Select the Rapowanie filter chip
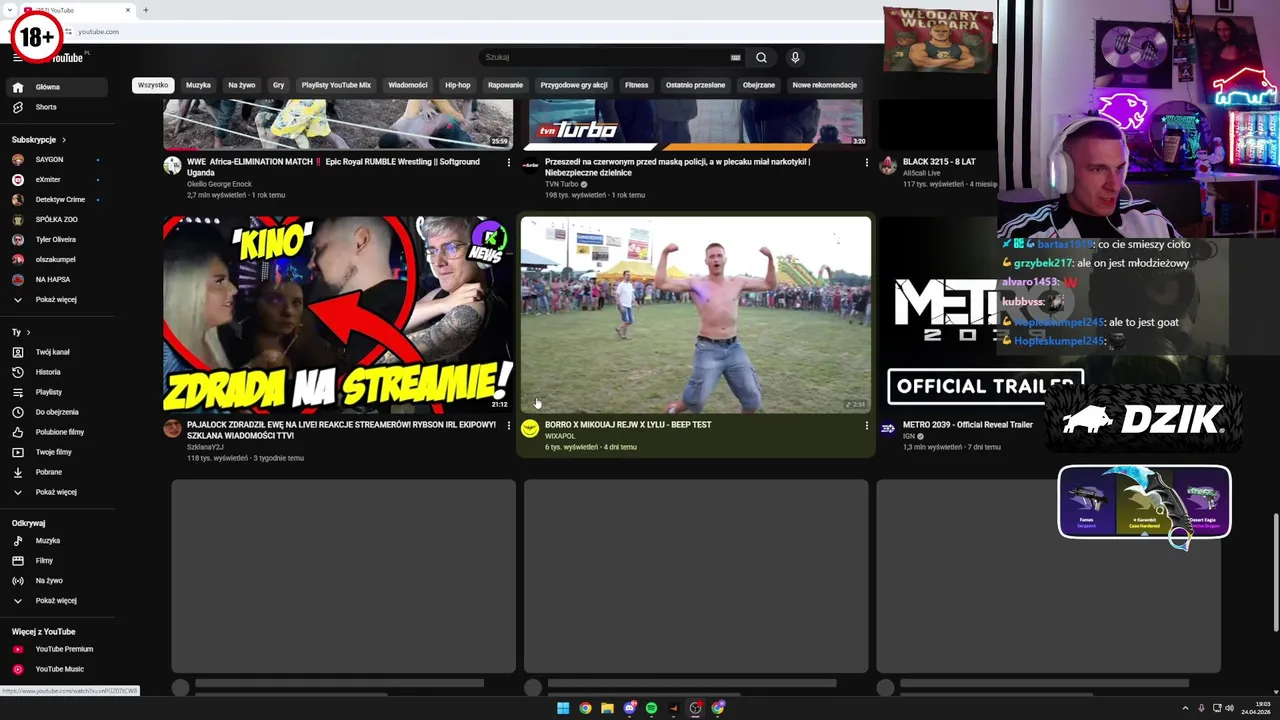Viewport: 1280px width, 720px height. click(505, 85)
